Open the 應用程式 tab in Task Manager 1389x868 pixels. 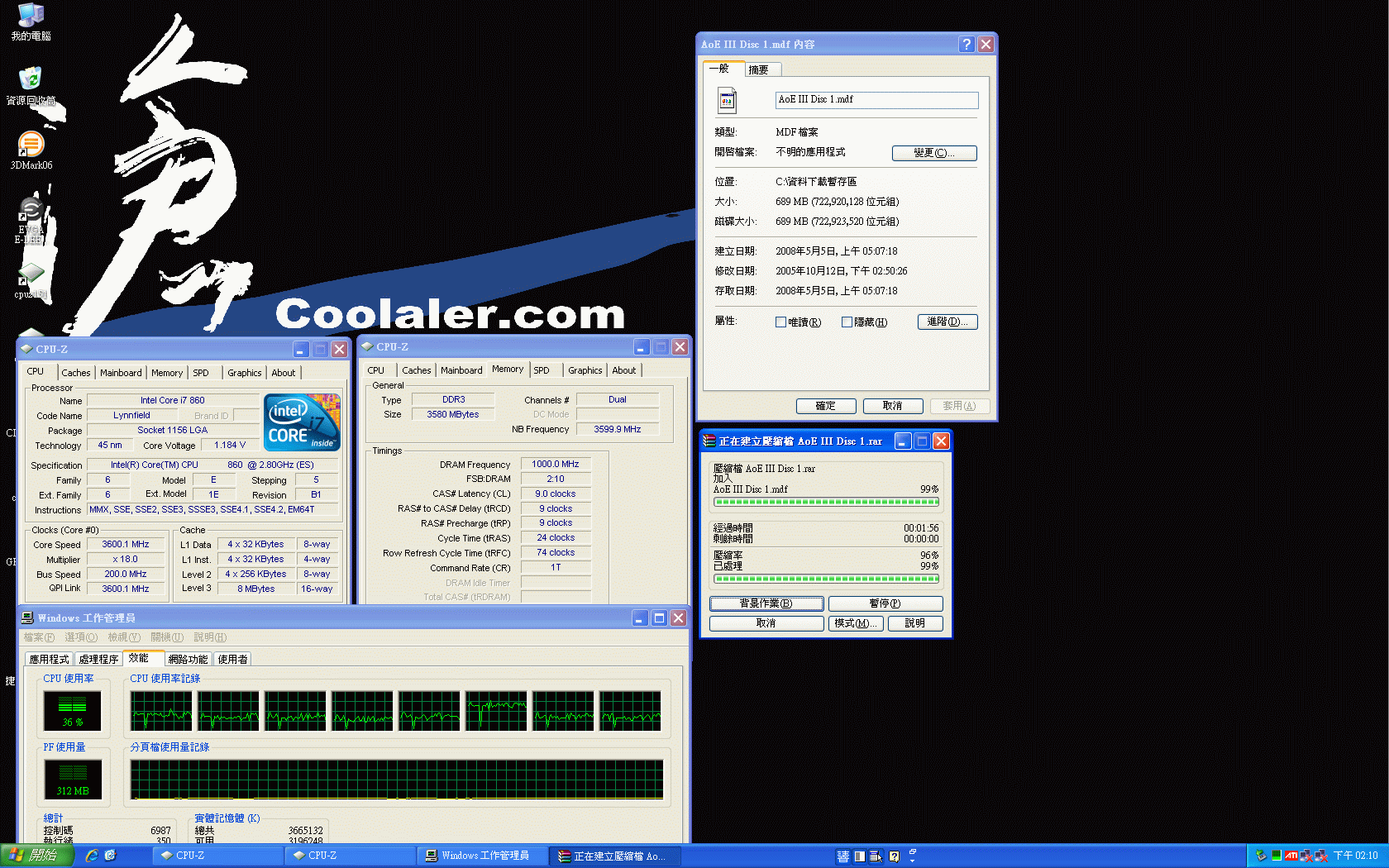pos(49,660)
